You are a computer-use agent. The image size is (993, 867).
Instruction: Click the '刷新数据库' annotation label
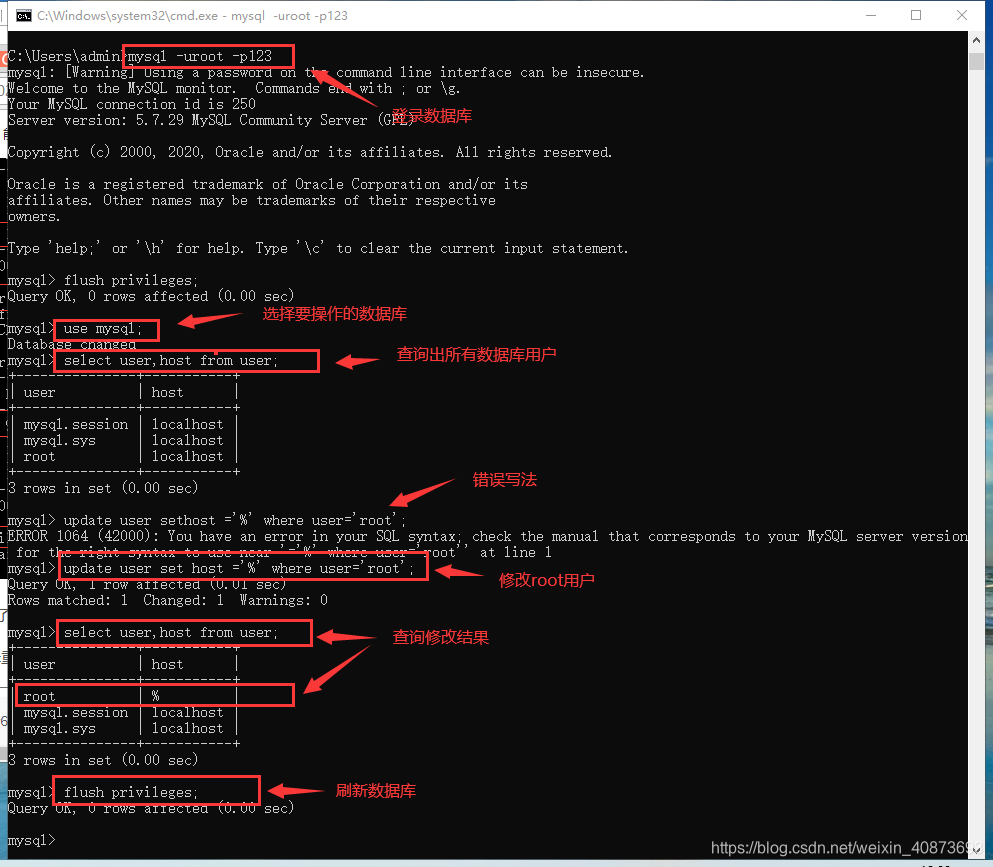point(376,790)
